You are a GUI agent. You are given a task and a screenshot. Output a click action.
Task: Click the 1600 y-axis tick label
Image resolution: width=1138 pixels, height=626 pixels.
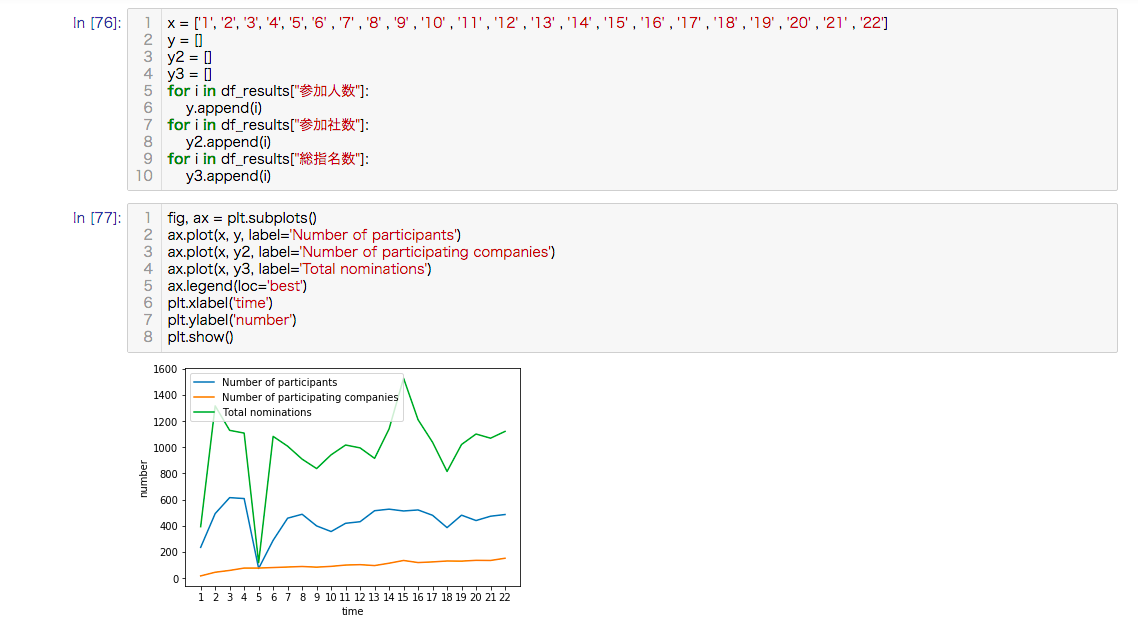tap(165, 369)
